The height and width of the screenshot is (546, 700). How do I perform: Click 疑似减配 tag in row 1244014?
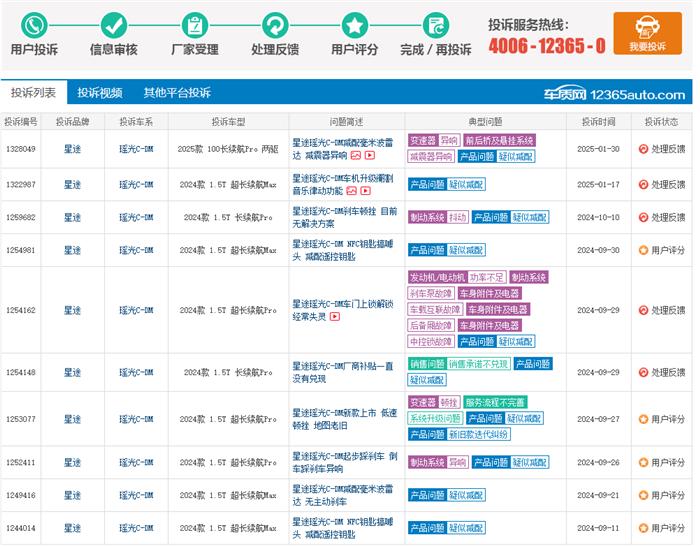point(466,528)
